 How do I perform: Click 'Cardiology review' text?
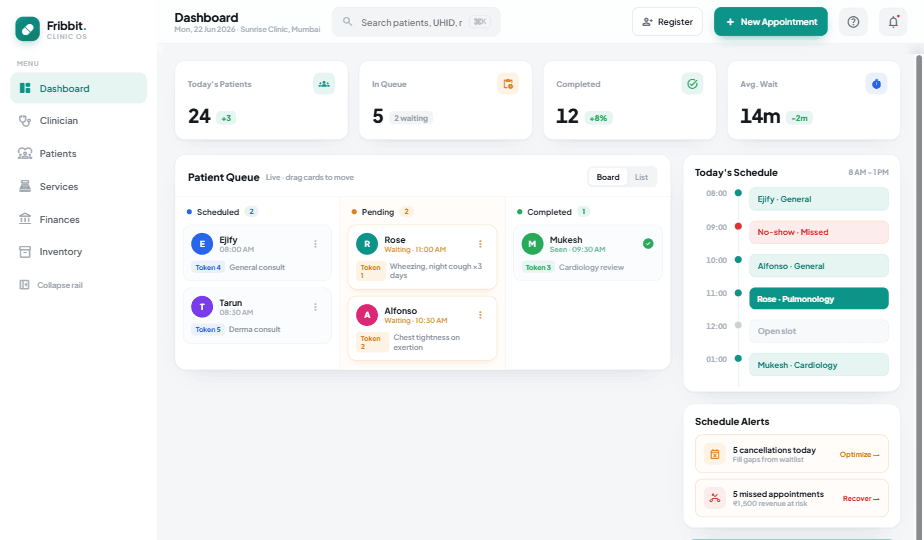(591, 268)
